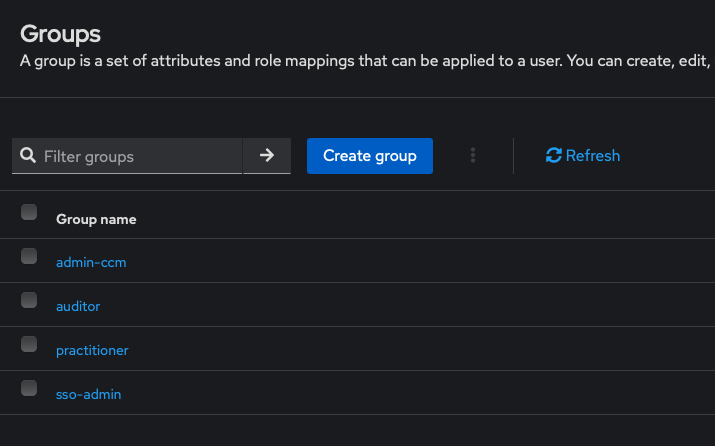Viewport: 715px width, 446px height.
Task: Open the auditor group details
Action: coord(78,306)
